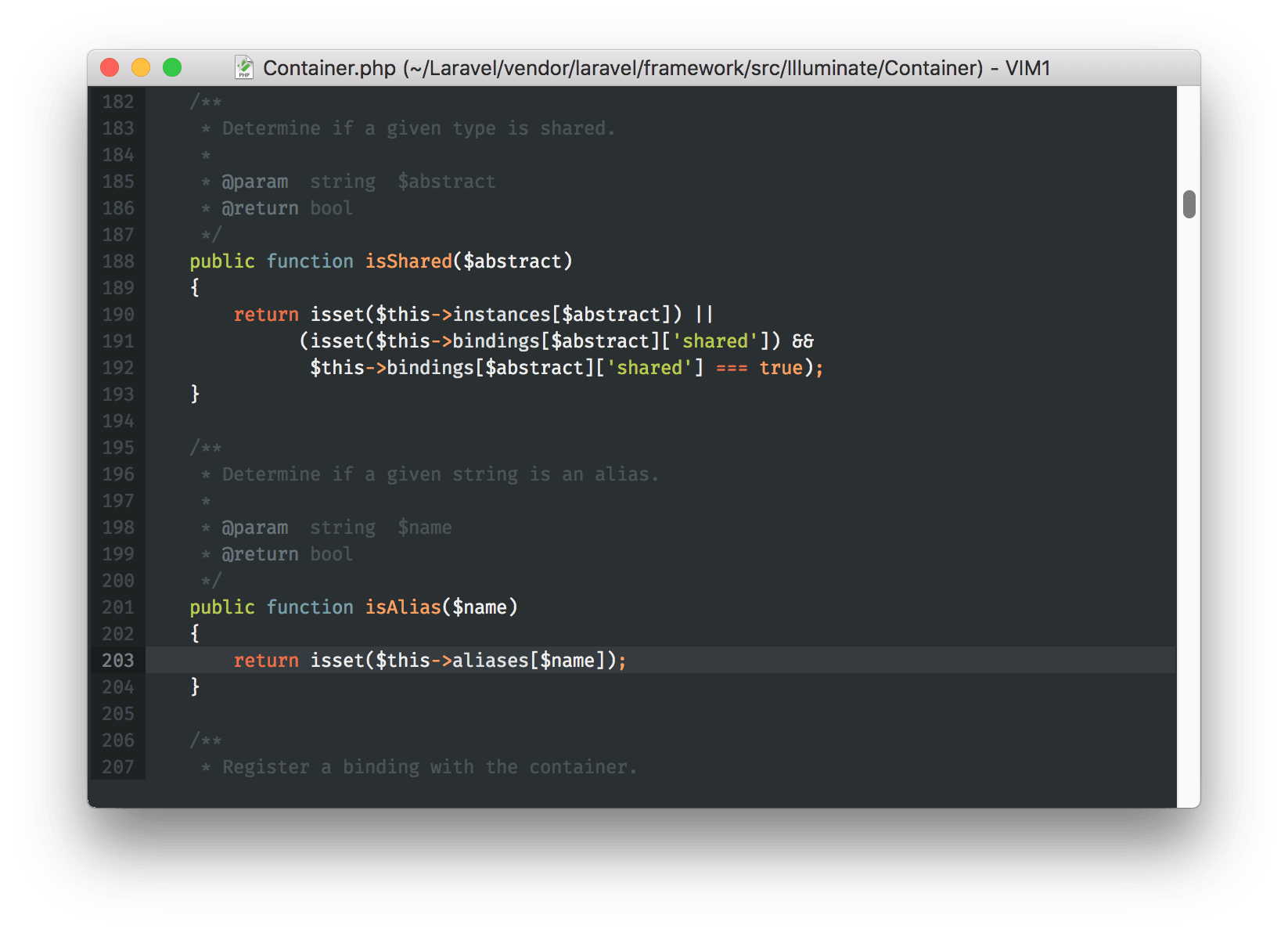The image size is (1288, 933).
Task: Click line number 203 in gutter
Action: pyautogui.click(x=118, y=661)
